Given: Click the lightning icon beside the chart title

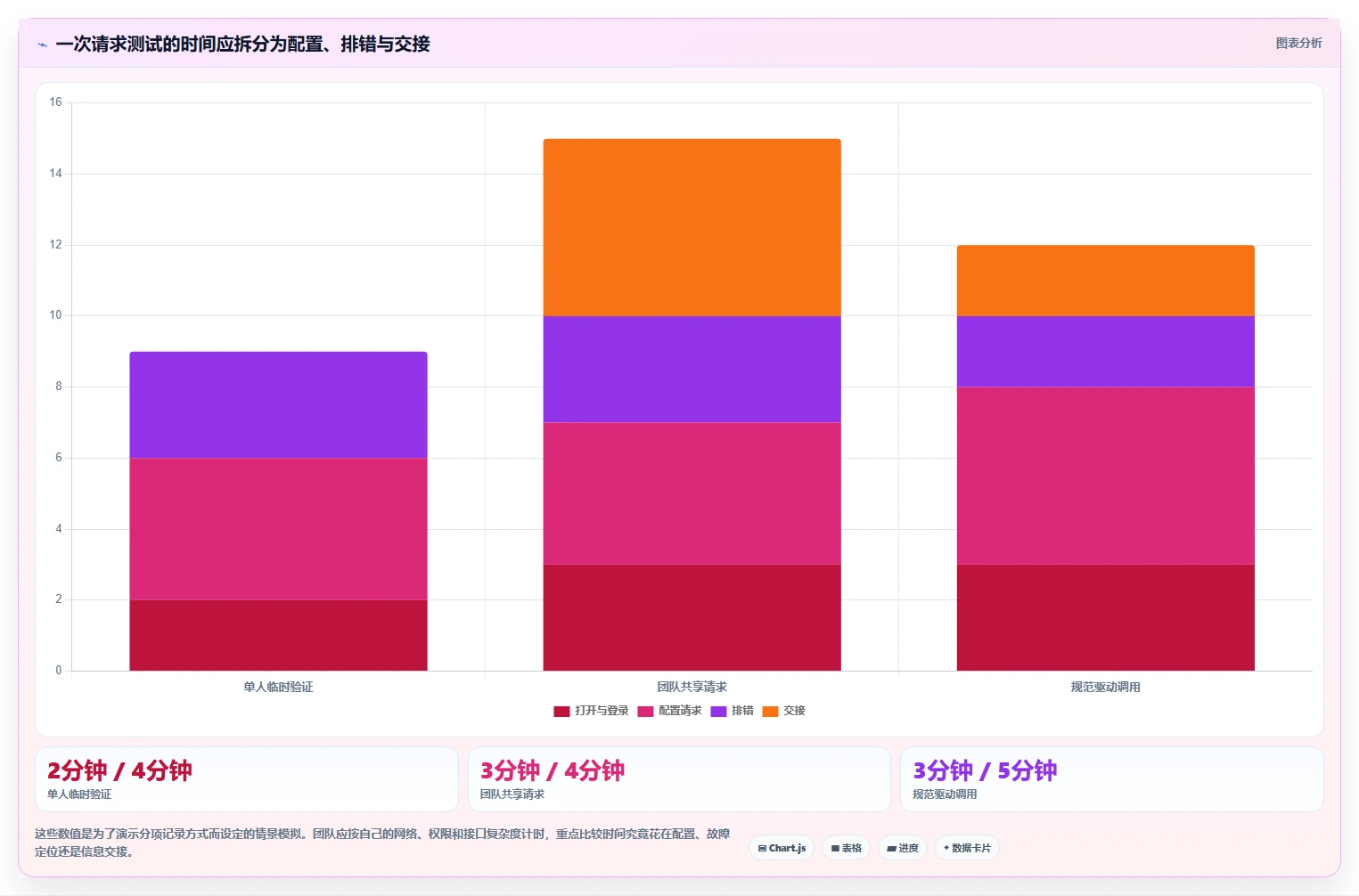Looking at the screenshot, I should tap(42, 45).
